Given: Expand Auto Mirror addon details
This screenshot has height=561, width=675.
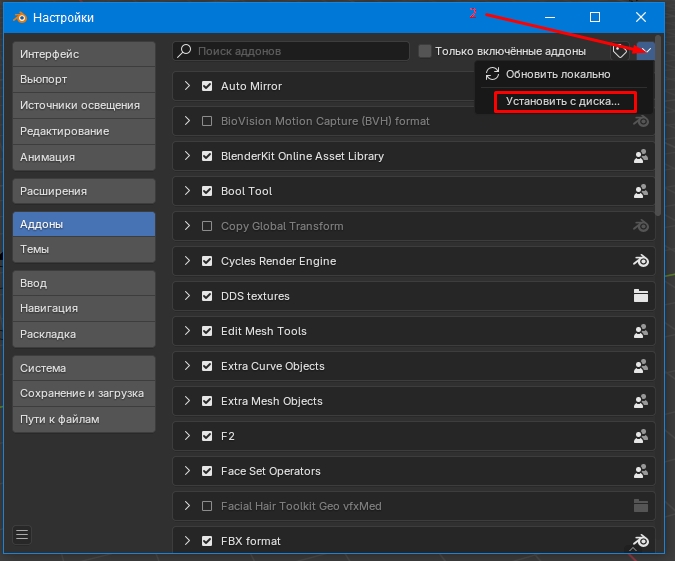Looking at the screenshot, I should pos(187,86).
